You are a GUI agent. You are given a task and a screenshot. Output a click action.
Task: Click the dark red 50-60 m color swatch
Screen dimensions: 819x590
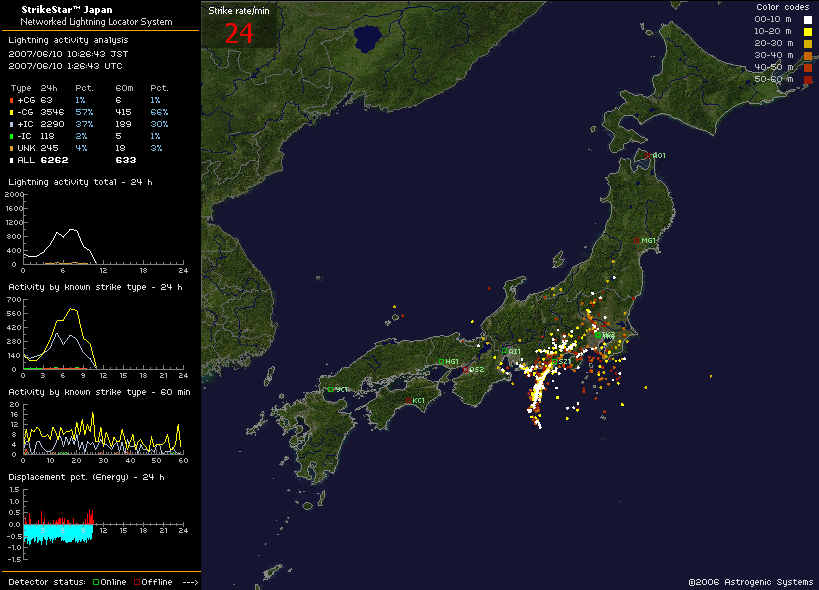coord(806,79)
